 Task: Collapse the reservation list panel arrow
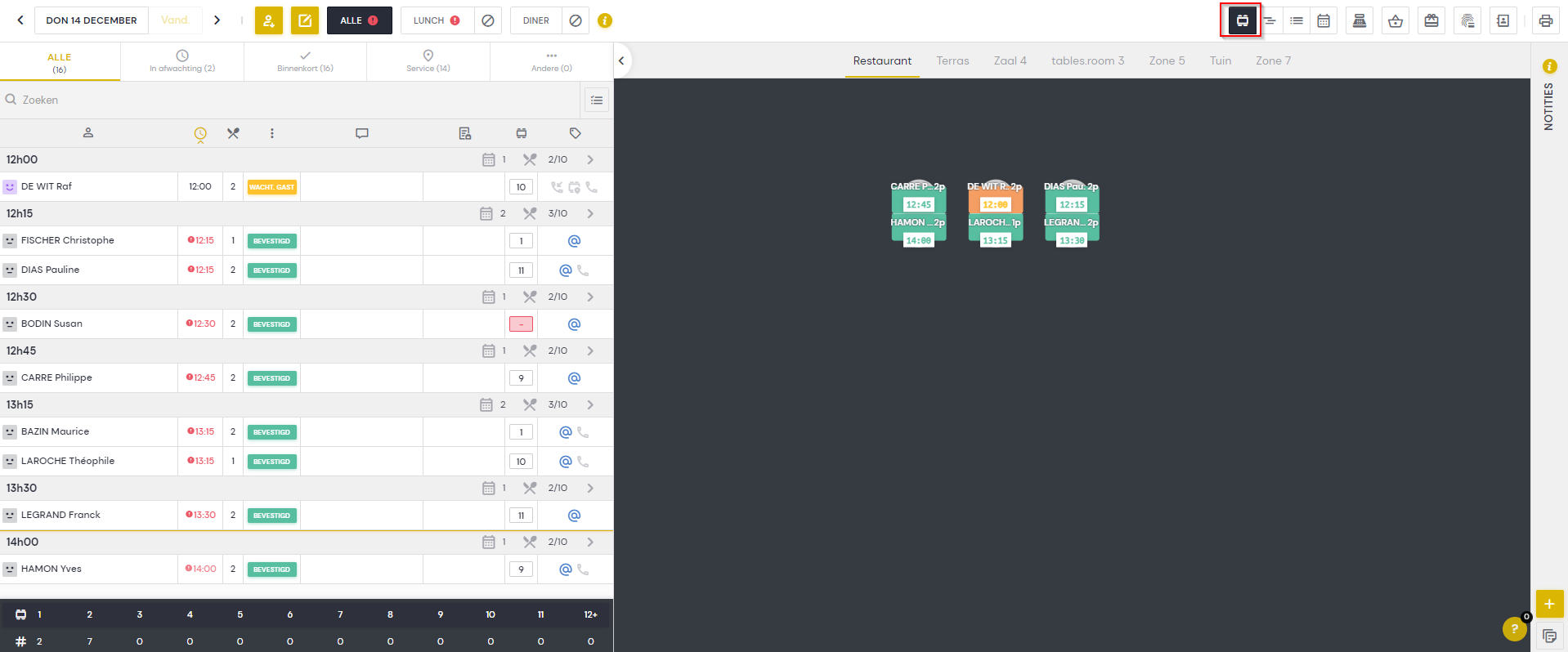point(621,60)
